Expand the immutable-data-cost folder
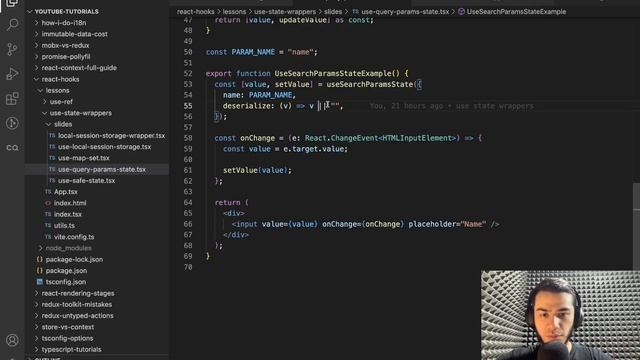Viewport: 640px width, 360px height. click(x=74, y=34)
